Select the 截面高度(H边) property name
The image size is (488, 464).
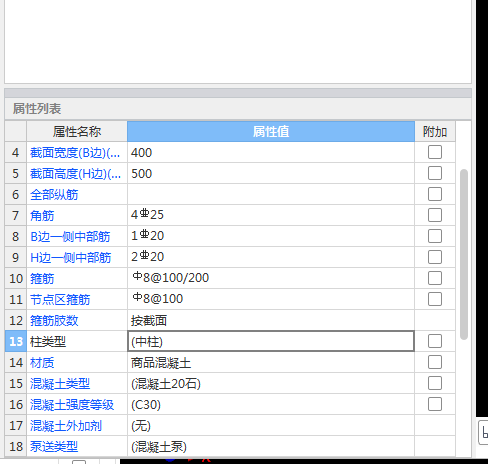[x=77, y=173]
